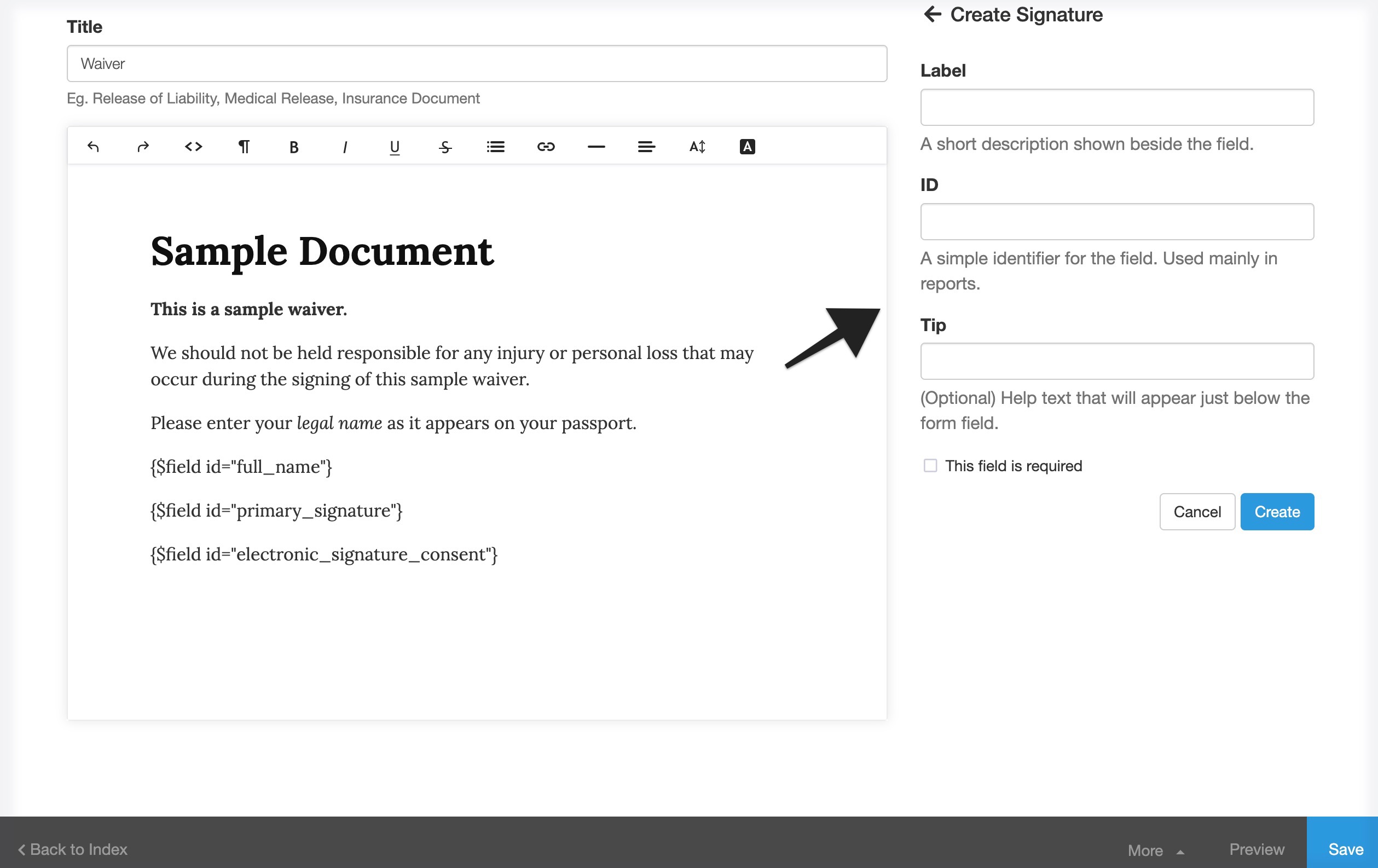1378x868 pixels.
Task: Place cursor in 'Sample Document' heading
Action: coord(322,252)
